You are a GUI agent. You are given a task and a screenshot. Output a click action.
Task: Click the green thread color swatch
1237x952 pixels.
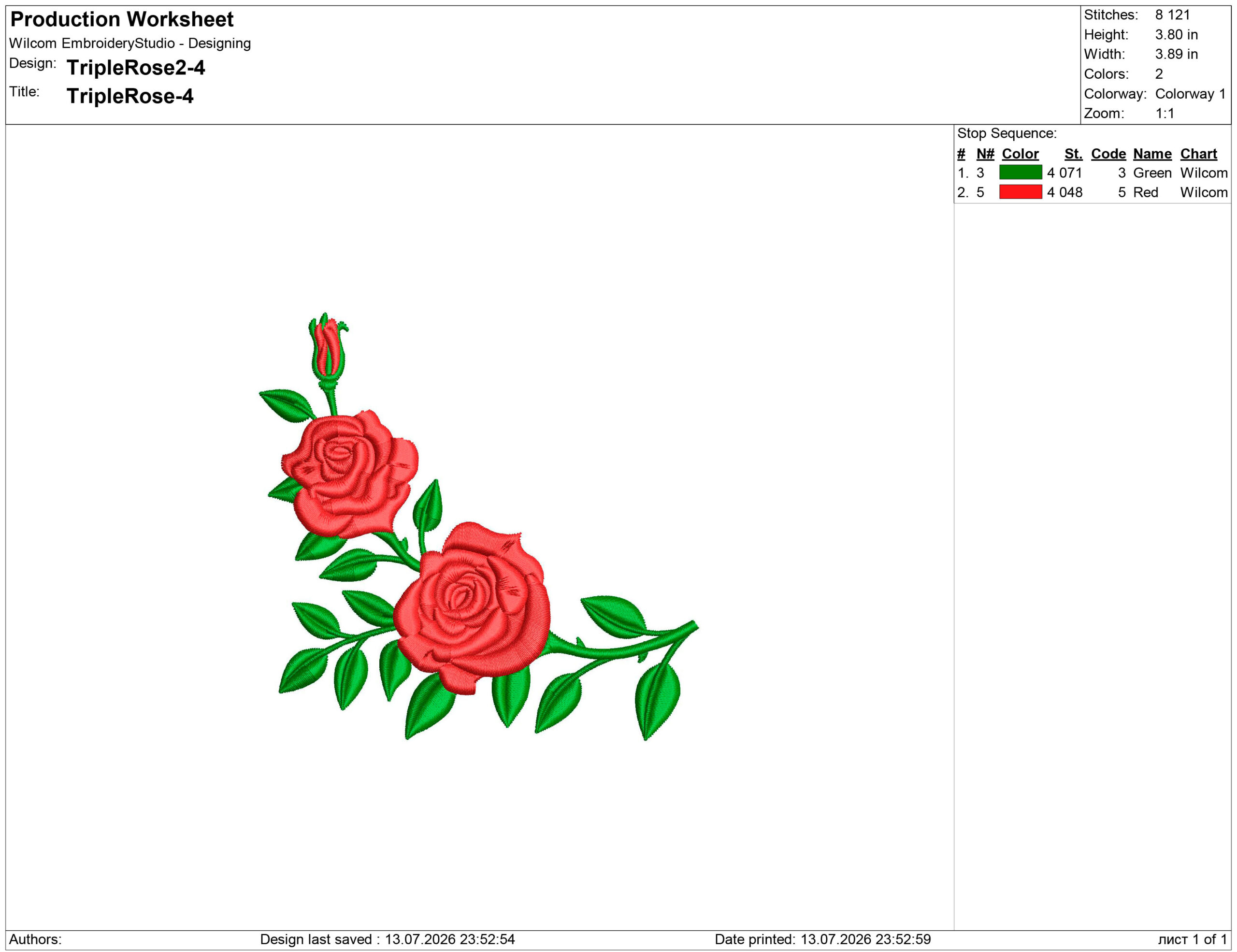coord(1020,172)
